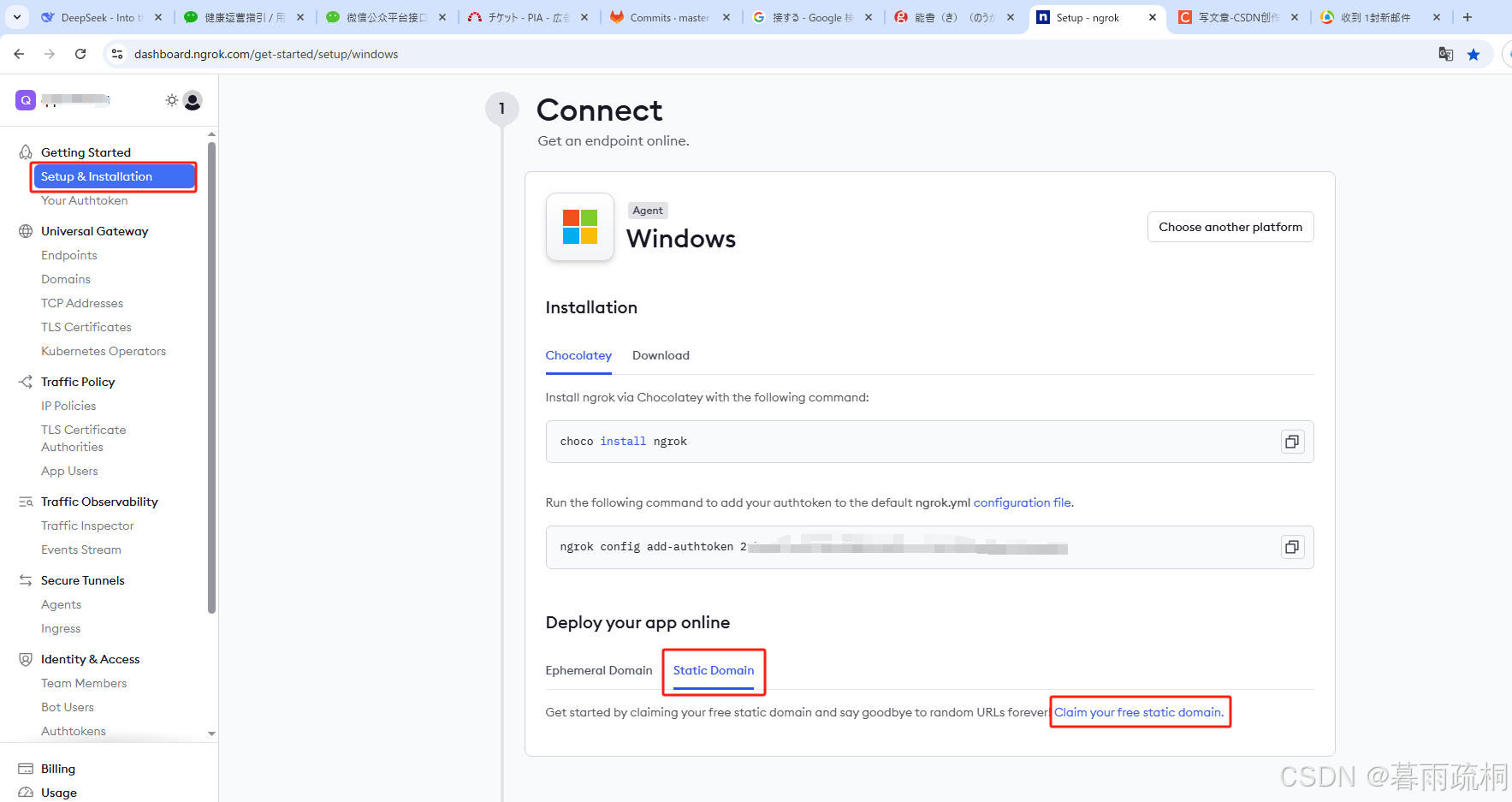Open Ingress in the sidebar
The height and width of the screenshot is (802, 1512).
[61, 628]
